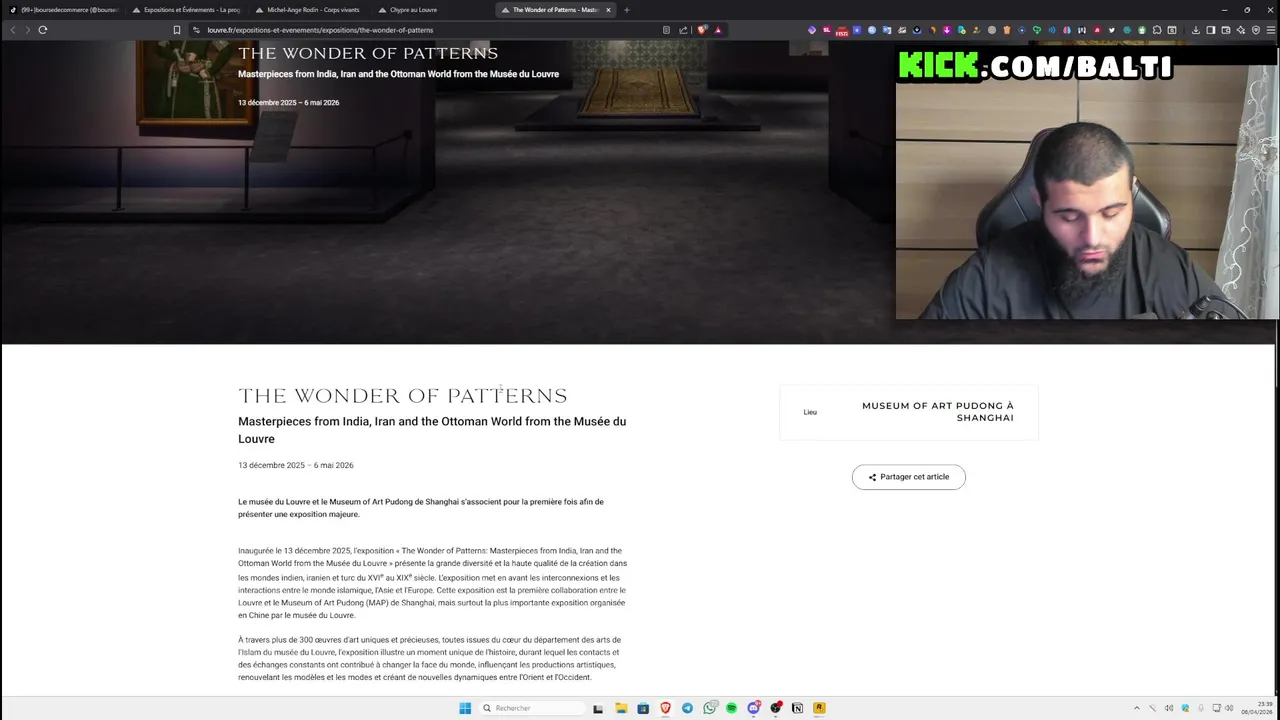Switch to the boursedecommerce TikTok tab
Image resolution: width=1280 pixels, height=720 pixels.
pos(65,10)
